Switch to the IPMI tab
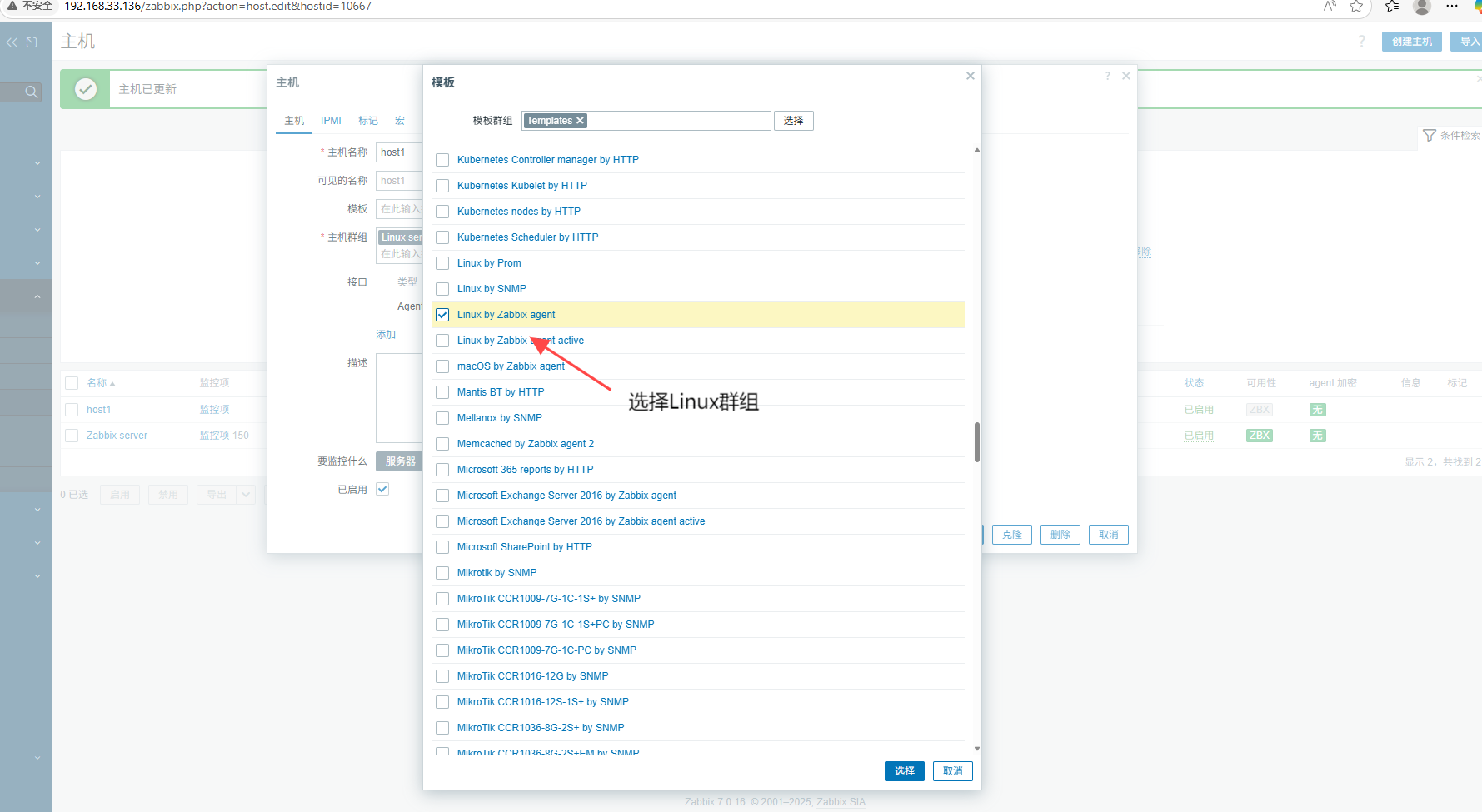 click(331, 121)
